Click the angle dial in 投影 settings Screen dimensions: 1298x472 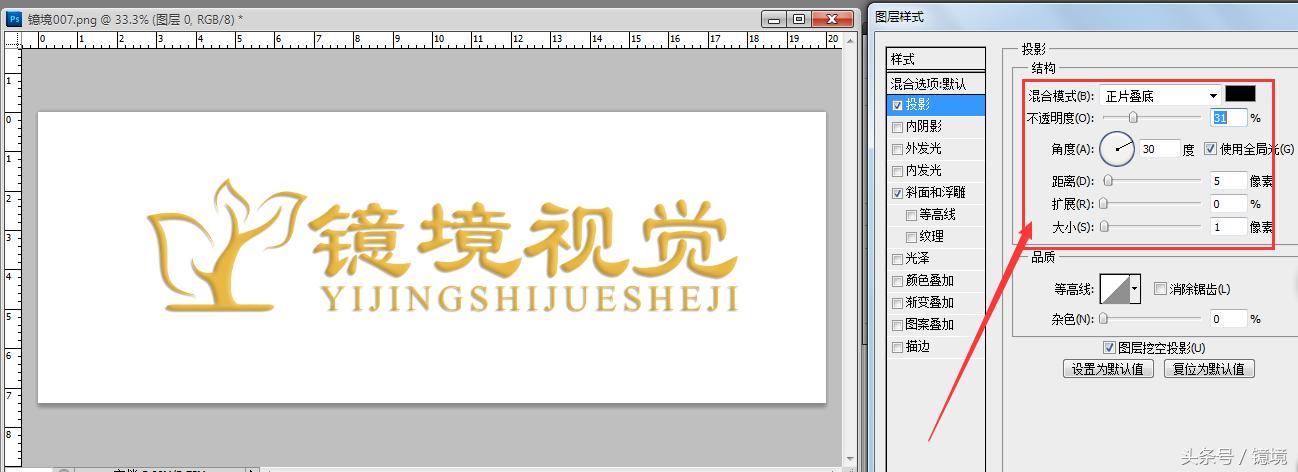pos(1117,149)
